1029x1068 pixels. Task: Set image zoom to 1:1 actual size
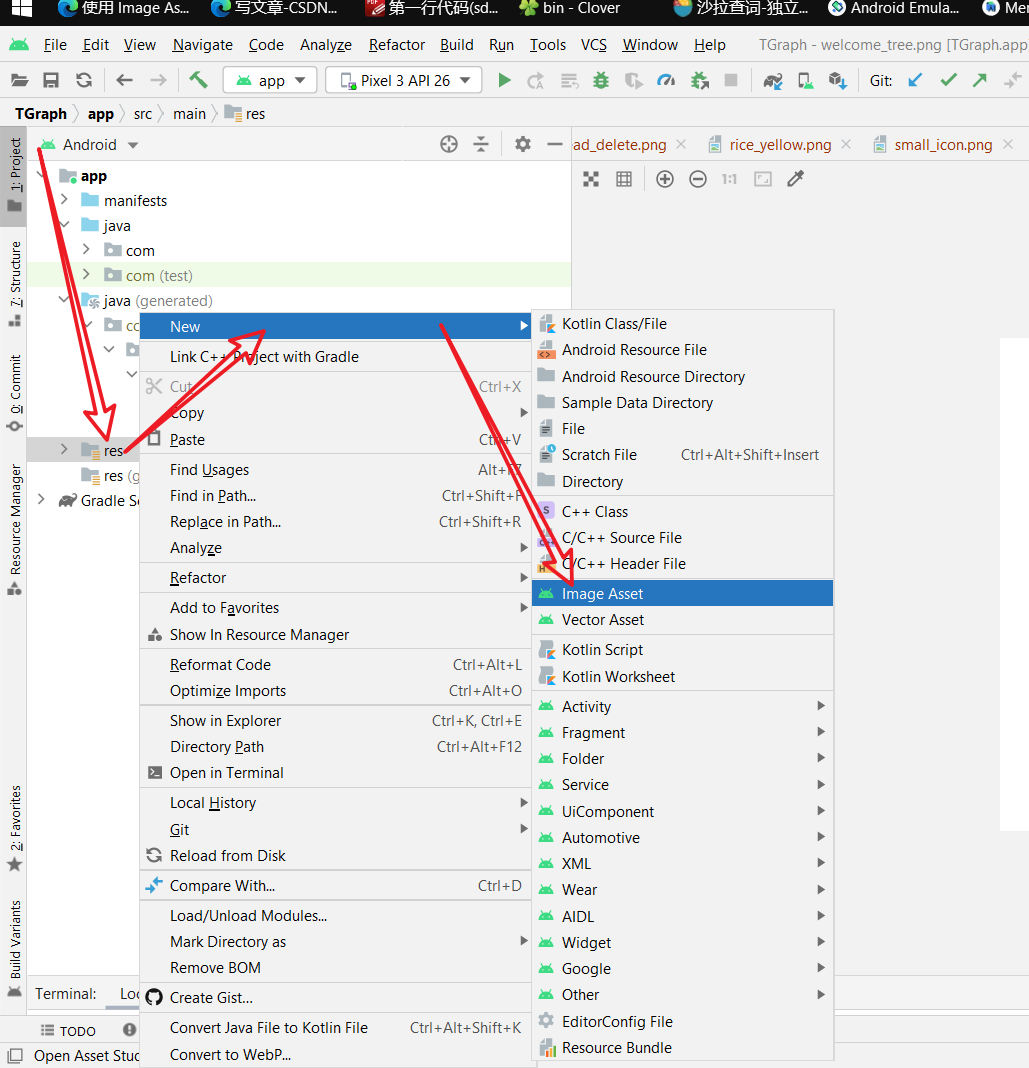point(729,178)
